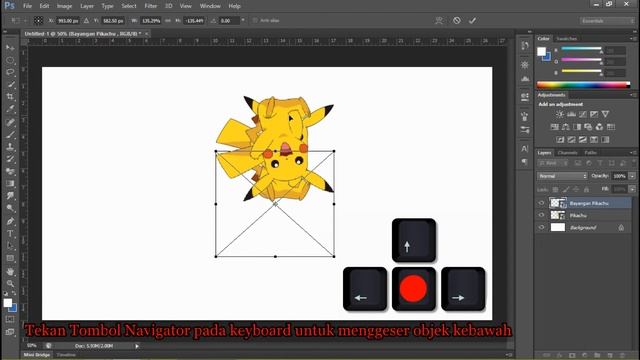The image size is (640, 360).
Task: Open the Opacity slider dropdown arrow
Action: tap(632, 176)
